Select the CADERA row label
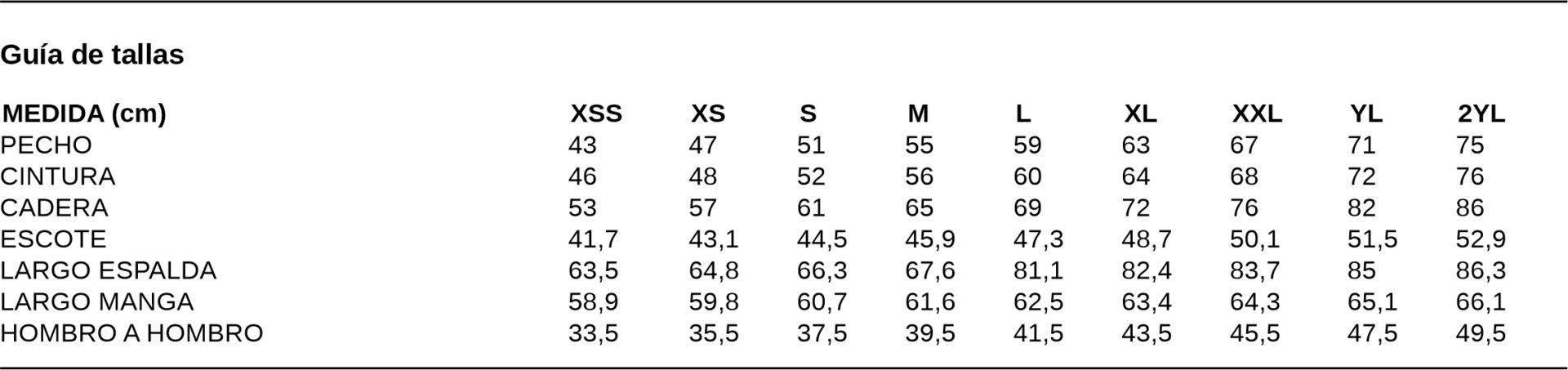 [54, 207]
